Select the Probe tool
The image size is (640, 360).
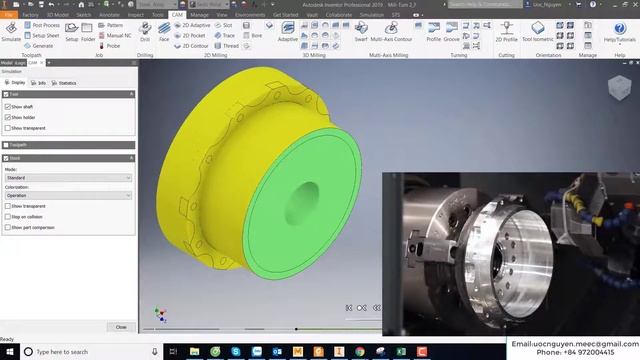109,46
